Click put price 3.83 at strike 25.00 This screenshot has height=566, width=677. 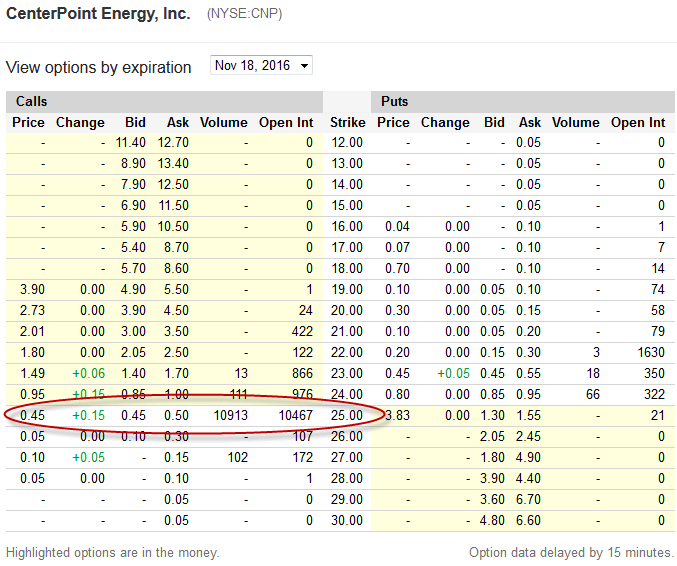[x=397, y=415]
